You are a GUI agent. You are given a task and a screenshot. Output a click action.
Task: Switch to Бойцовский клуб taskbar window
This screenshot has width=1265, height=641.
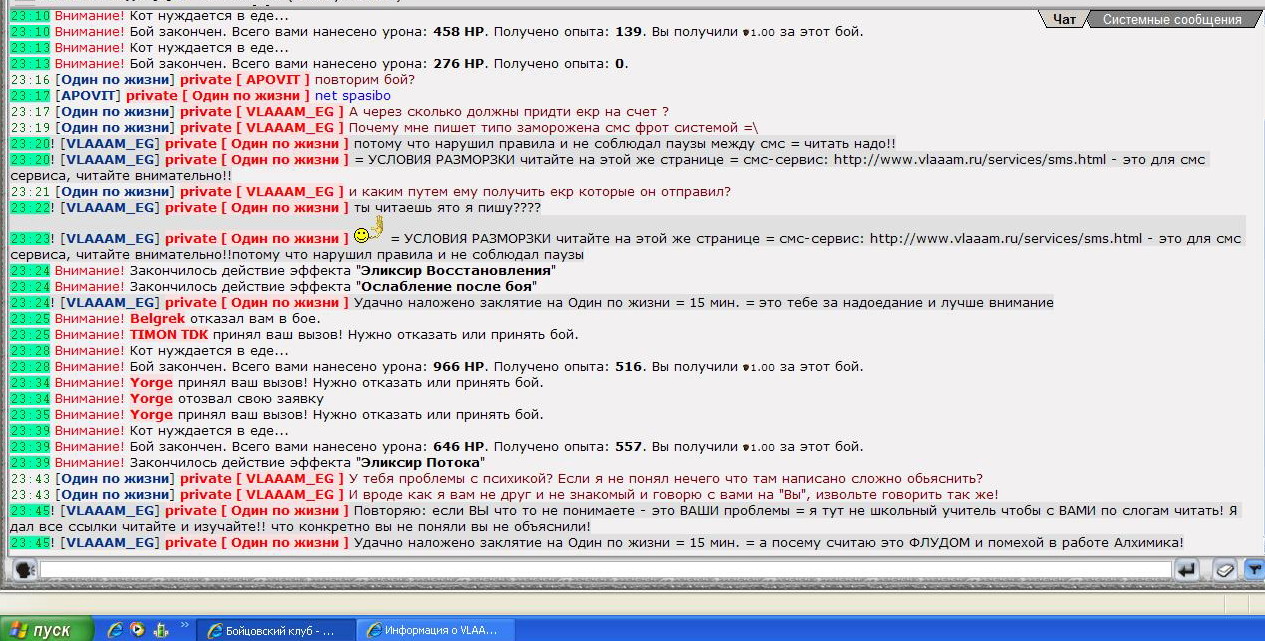tap(277, 630)
